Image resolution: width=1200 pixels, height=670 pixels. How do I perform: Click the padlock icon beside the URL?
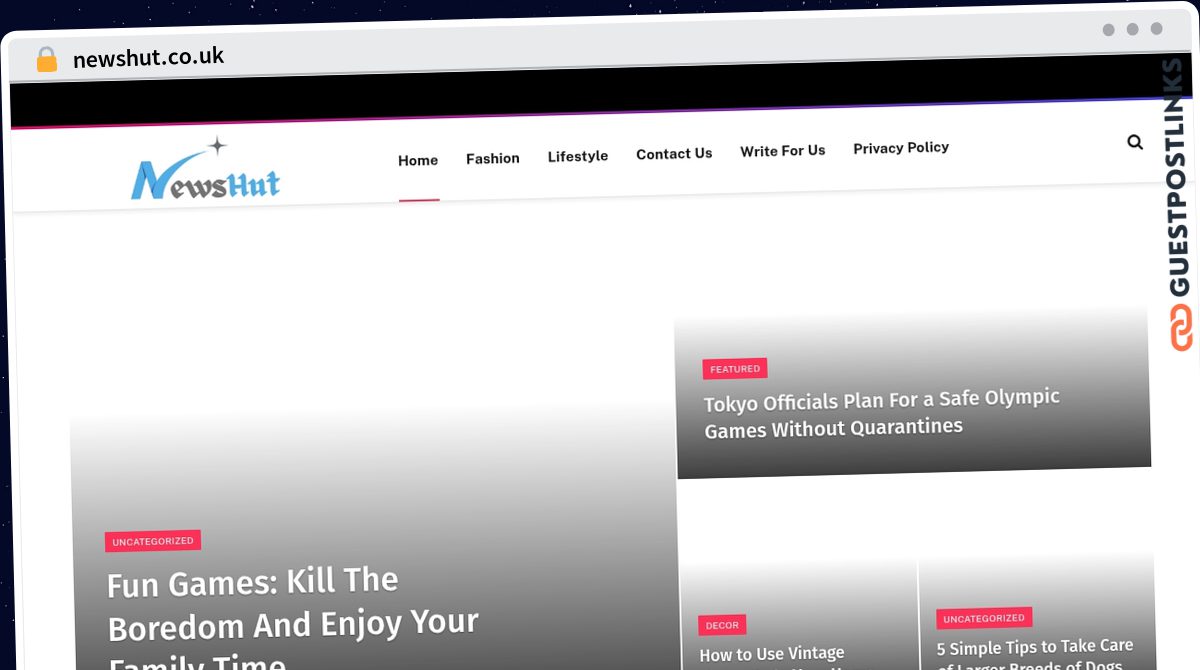[46, 60]
